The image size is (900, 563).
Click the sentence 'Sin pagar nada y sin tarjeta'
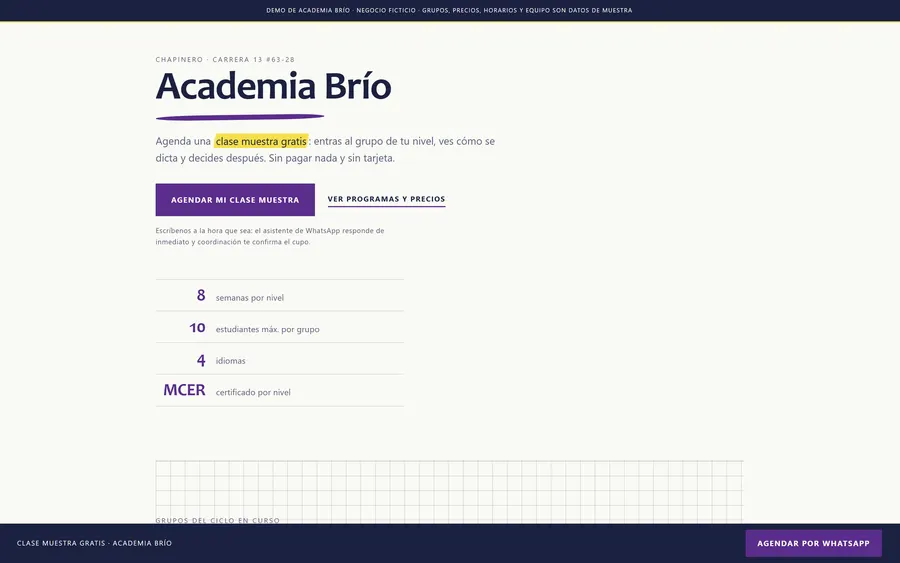click(x=332, y=158)
